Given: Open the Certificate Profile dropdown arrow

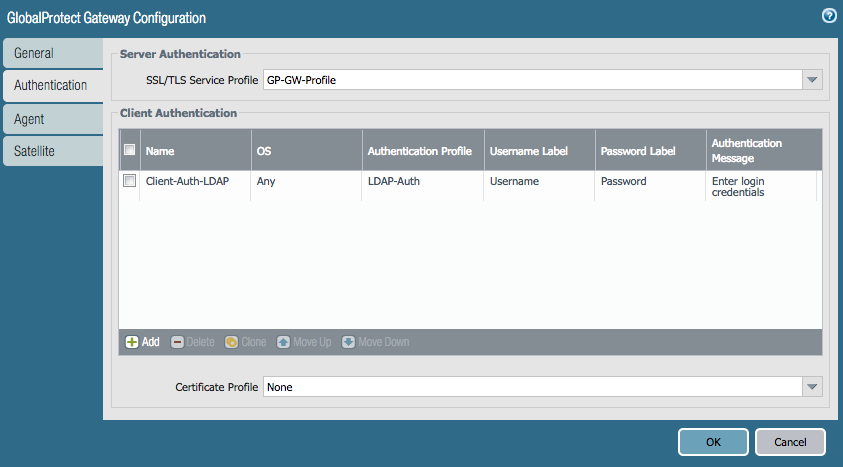Looking at the screenshot, I should coord(812,387).
